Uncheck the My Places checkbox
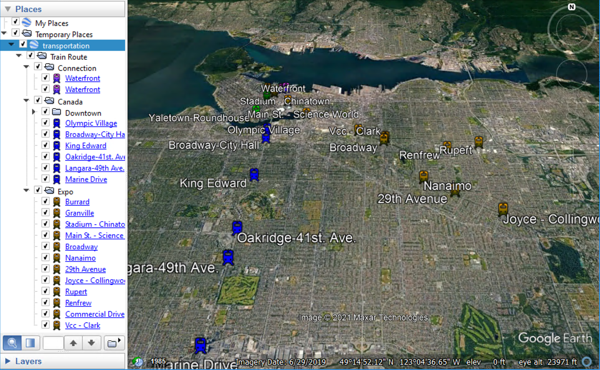This screenshot has width=600, height=370. point(16,21)
